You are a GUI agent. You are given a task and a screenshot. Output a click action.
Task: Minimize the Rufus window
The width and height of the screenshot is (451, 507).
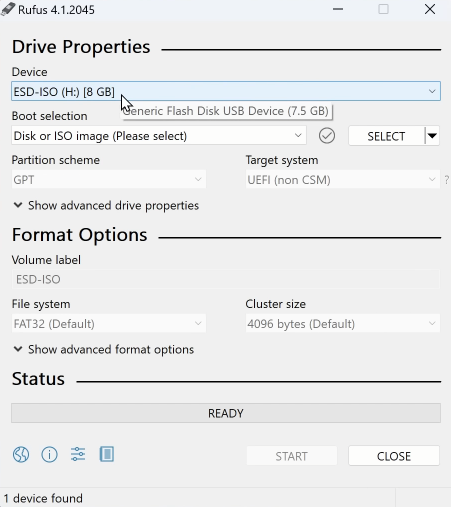click(x=338, y=9)
